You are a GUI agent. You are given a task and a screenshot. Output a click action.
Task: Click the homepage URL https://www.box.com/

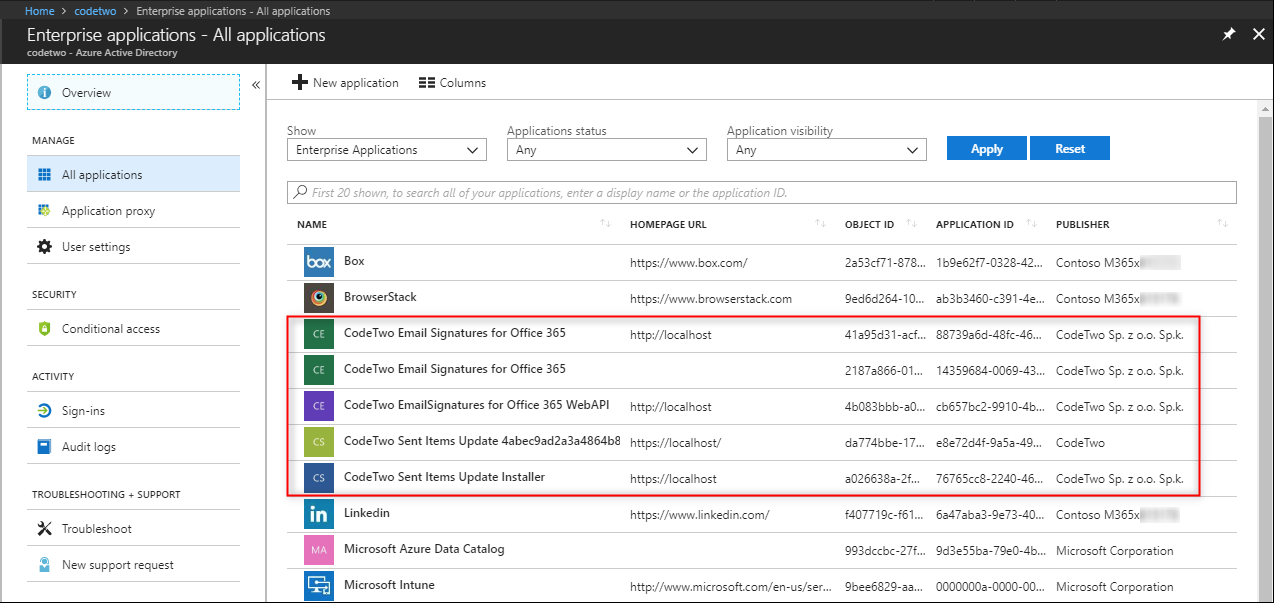[x=689, y=263]
